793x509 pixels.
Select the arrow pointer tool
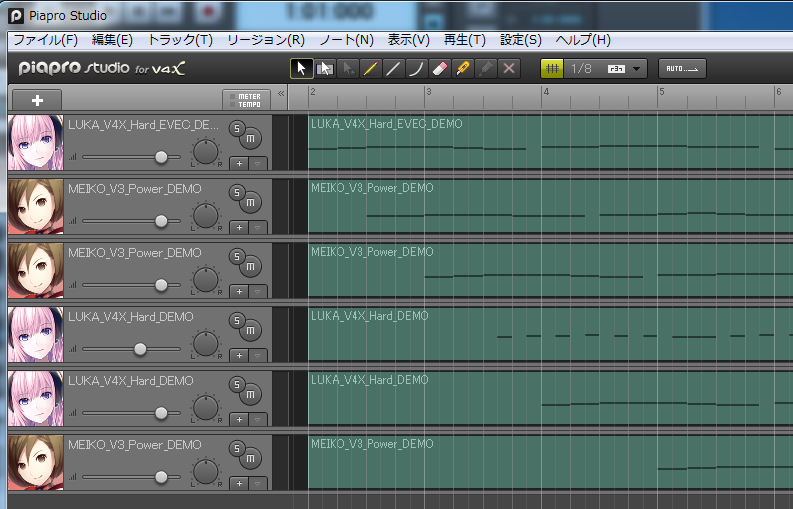pos(301,68)
